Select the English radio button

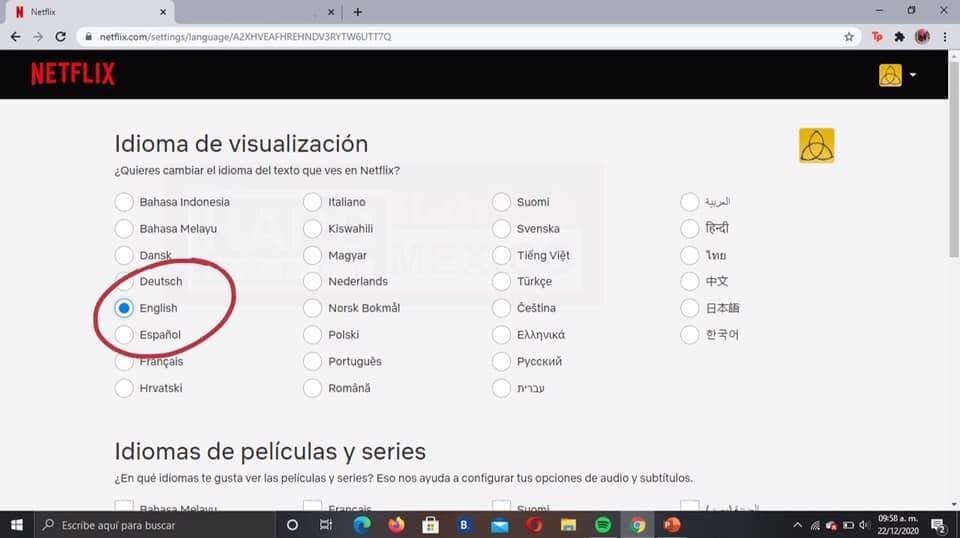[124, 308]
